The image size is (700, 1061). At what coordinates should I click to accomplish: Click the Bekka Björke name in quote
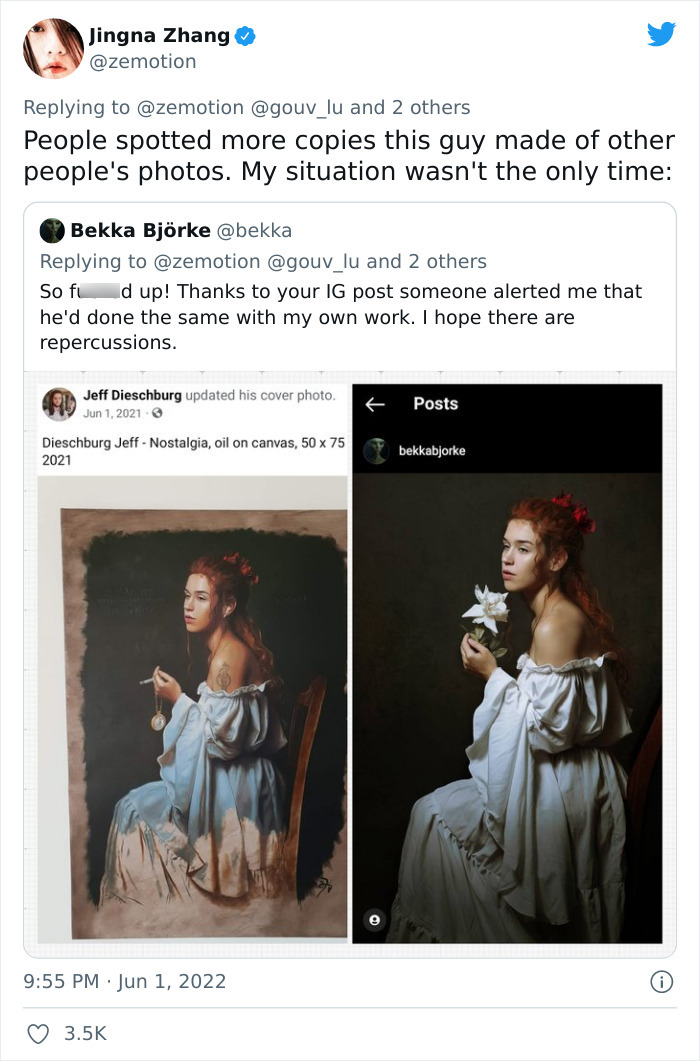tap(140, 231)
